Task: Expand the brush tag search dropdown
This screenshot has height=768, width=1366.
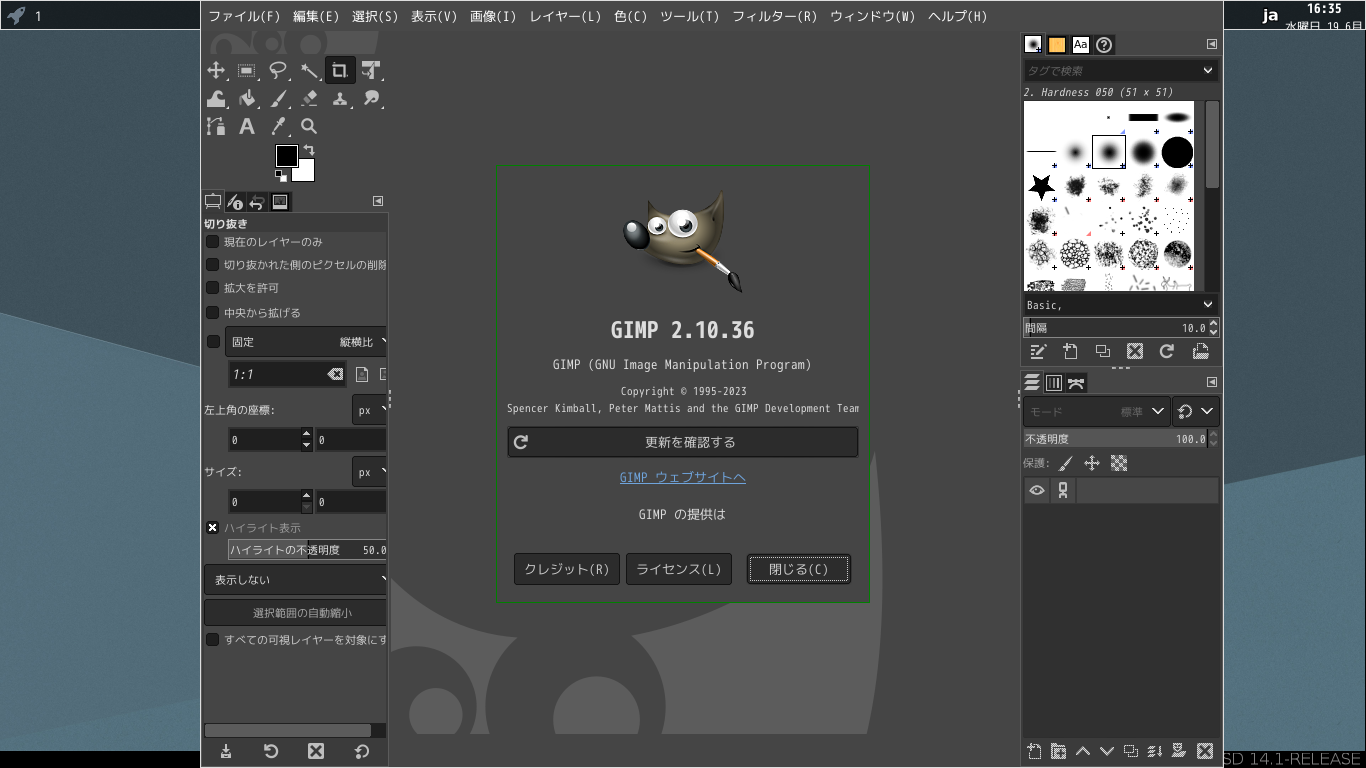Action: (1207, 70)
